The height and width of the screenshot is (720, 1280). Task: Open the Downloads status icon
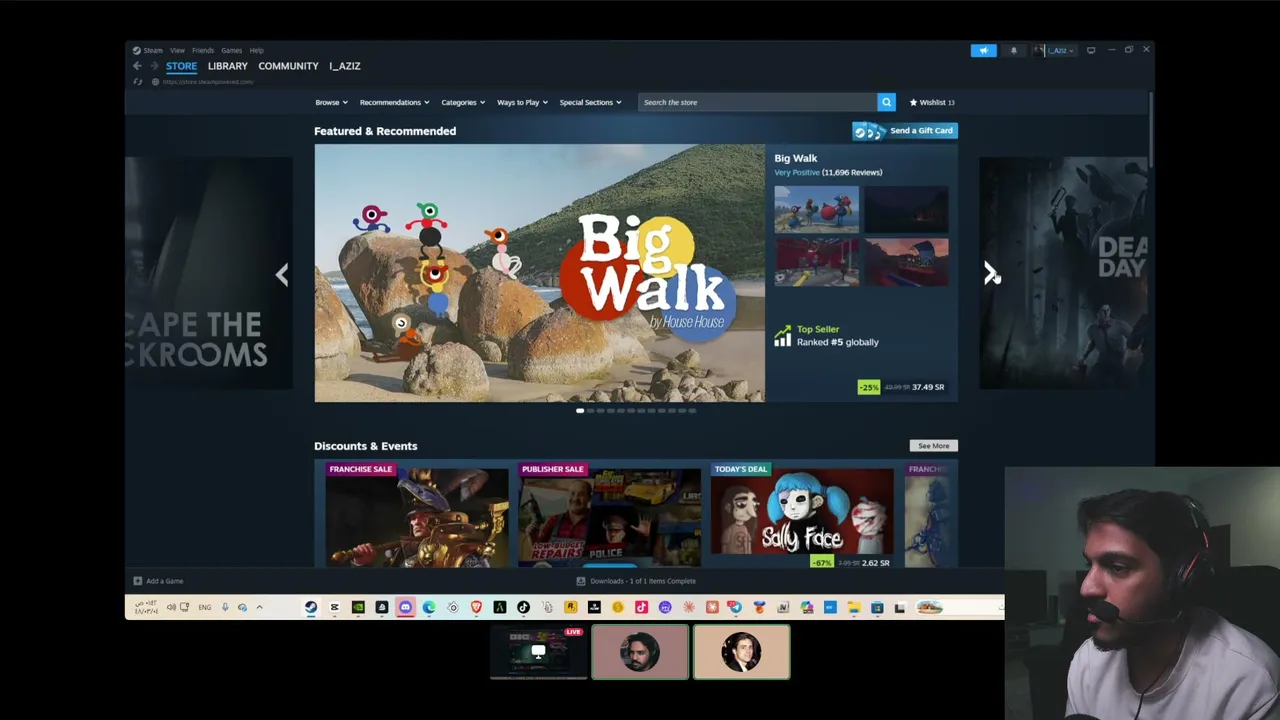(580, 581)
